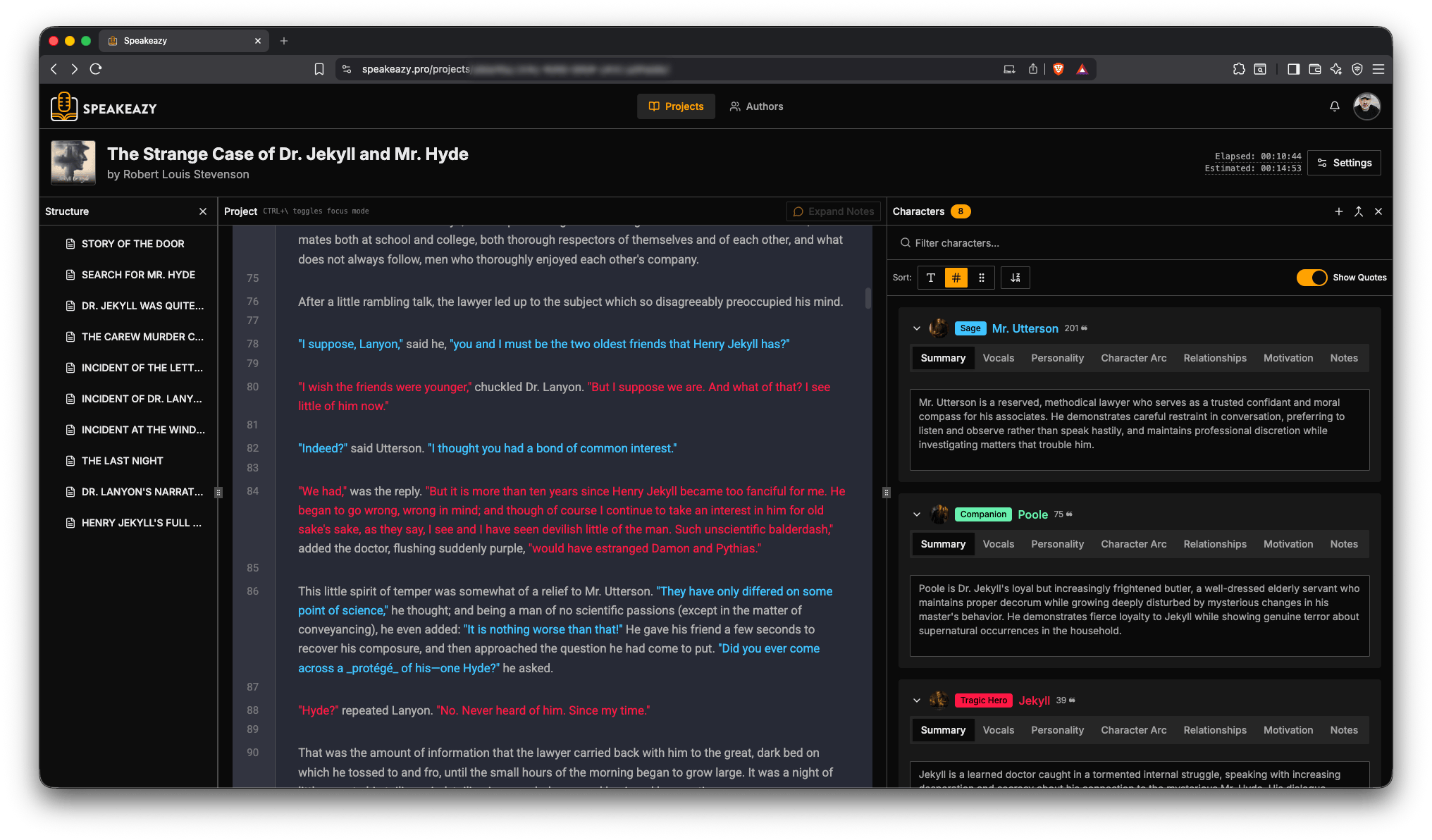Toggle the browser sidebar panel
The image size is (1432, 840).
(1293, 69)
